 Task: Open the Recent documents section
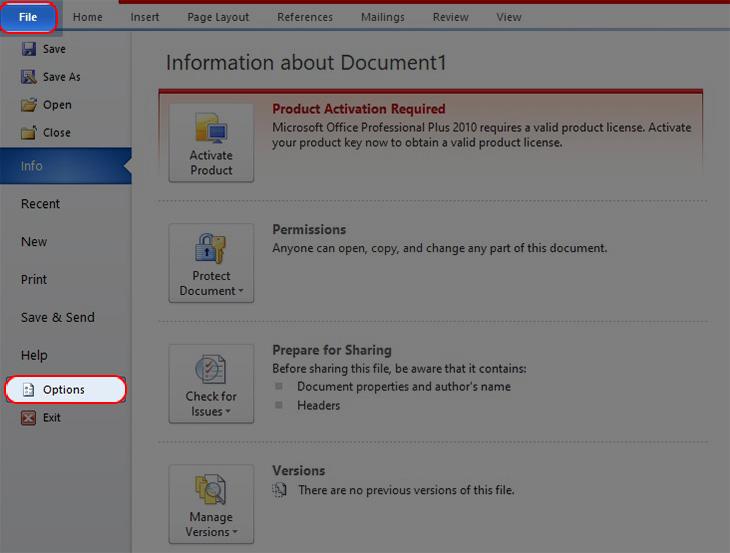[40, 204]
